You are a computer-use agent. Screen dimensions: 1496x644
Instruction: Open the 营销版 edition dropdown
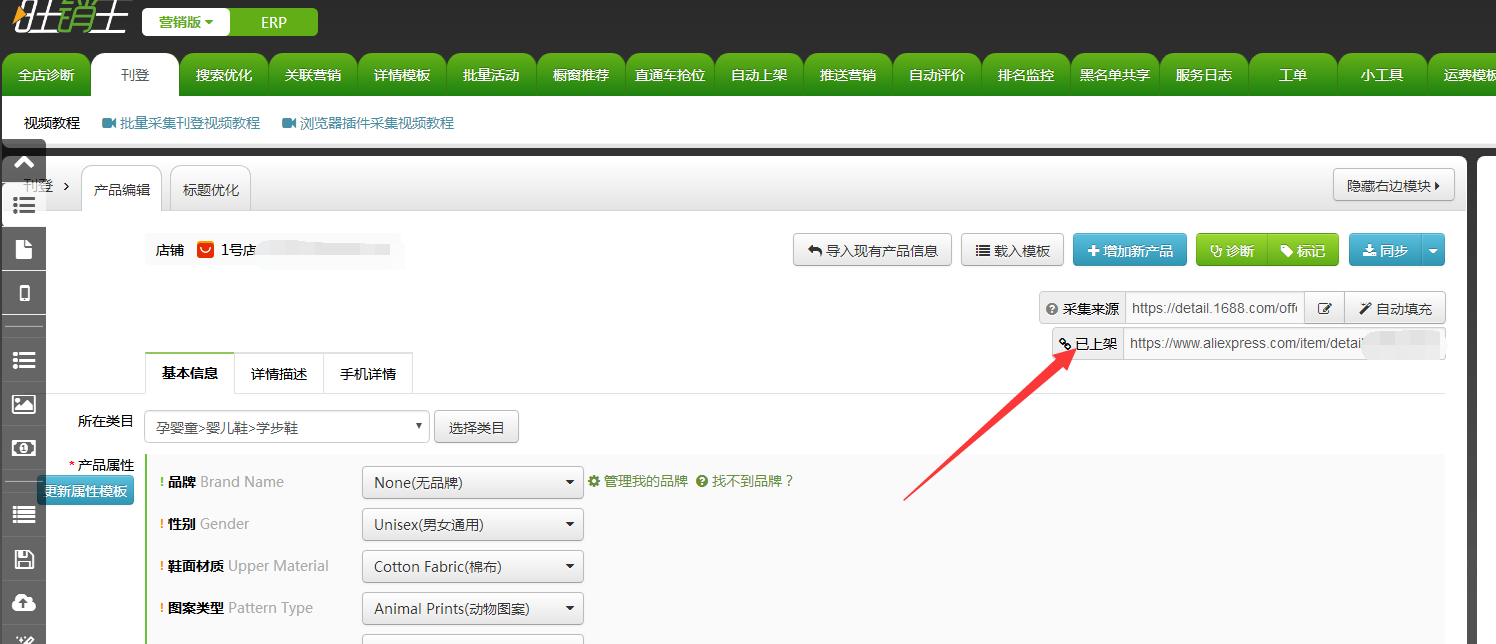tap(186, 22)
